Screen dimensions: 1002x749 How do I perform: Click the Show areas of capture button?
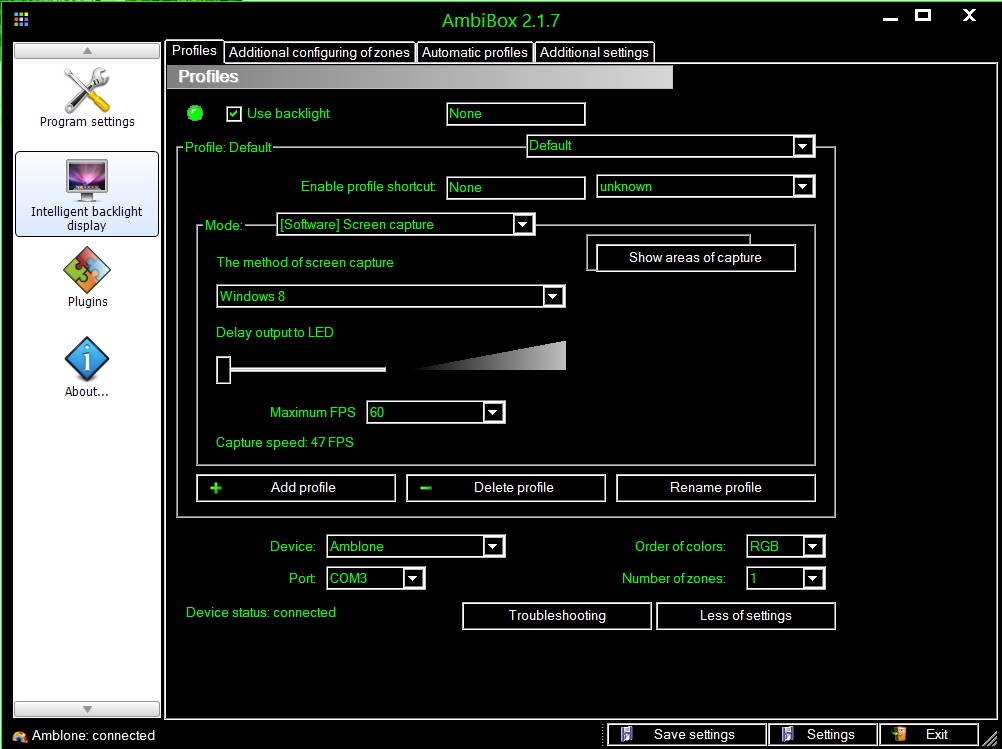[x=695, y=258]
